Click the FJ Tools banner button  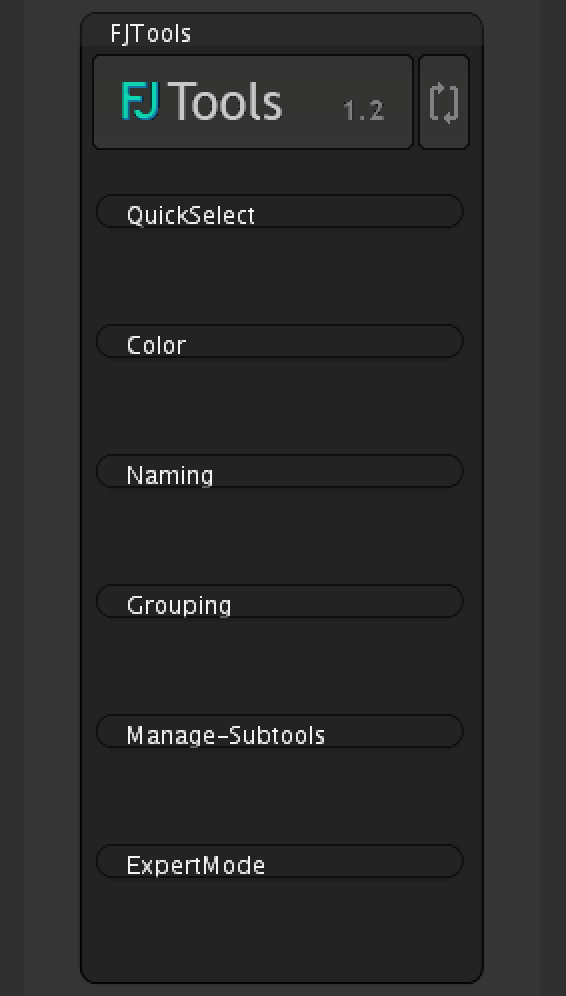click(253, 102)
